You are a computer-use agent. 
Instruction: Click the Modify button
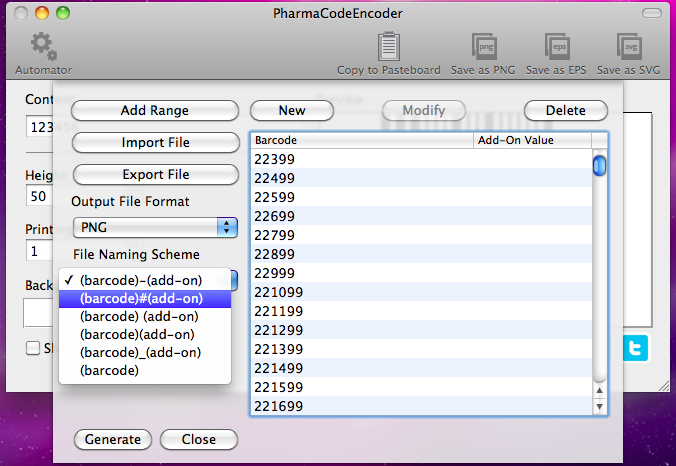[x=424, y=110]
